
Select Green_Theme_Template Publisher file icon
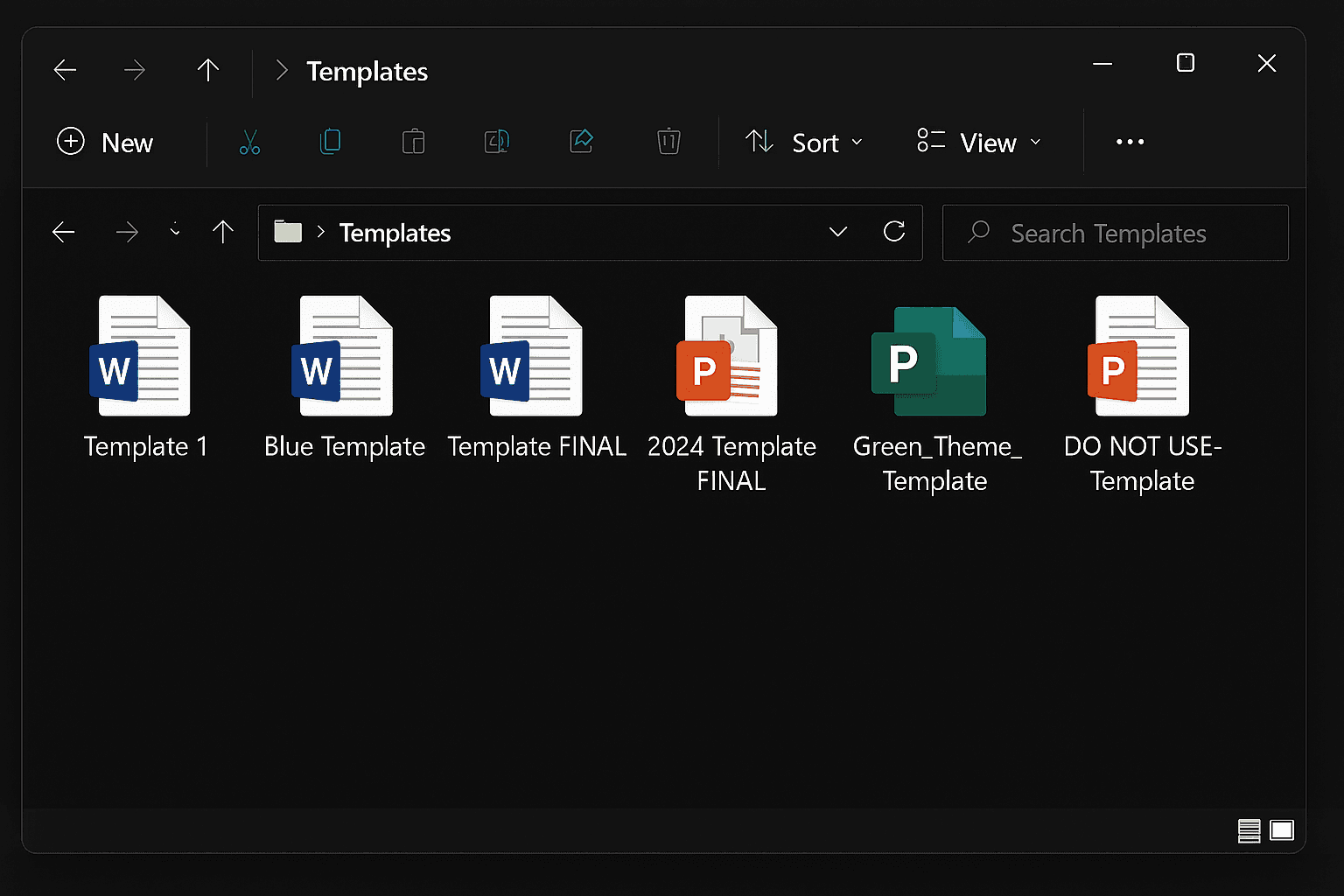pos(928,360)
